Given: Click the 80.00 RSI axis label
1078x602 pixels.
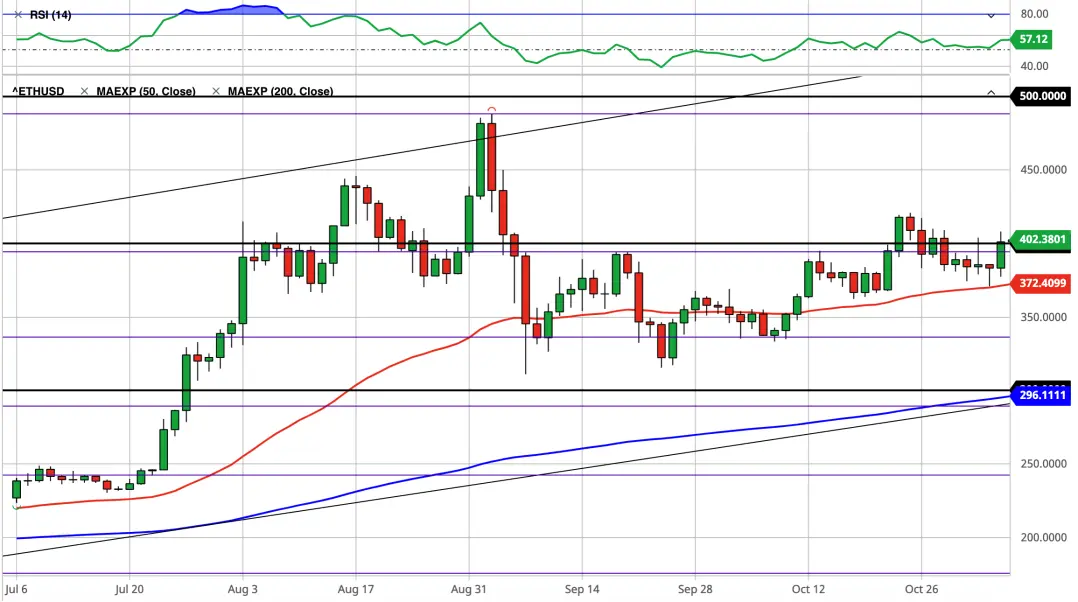Looking at the screenshot, I should 1035,14.
